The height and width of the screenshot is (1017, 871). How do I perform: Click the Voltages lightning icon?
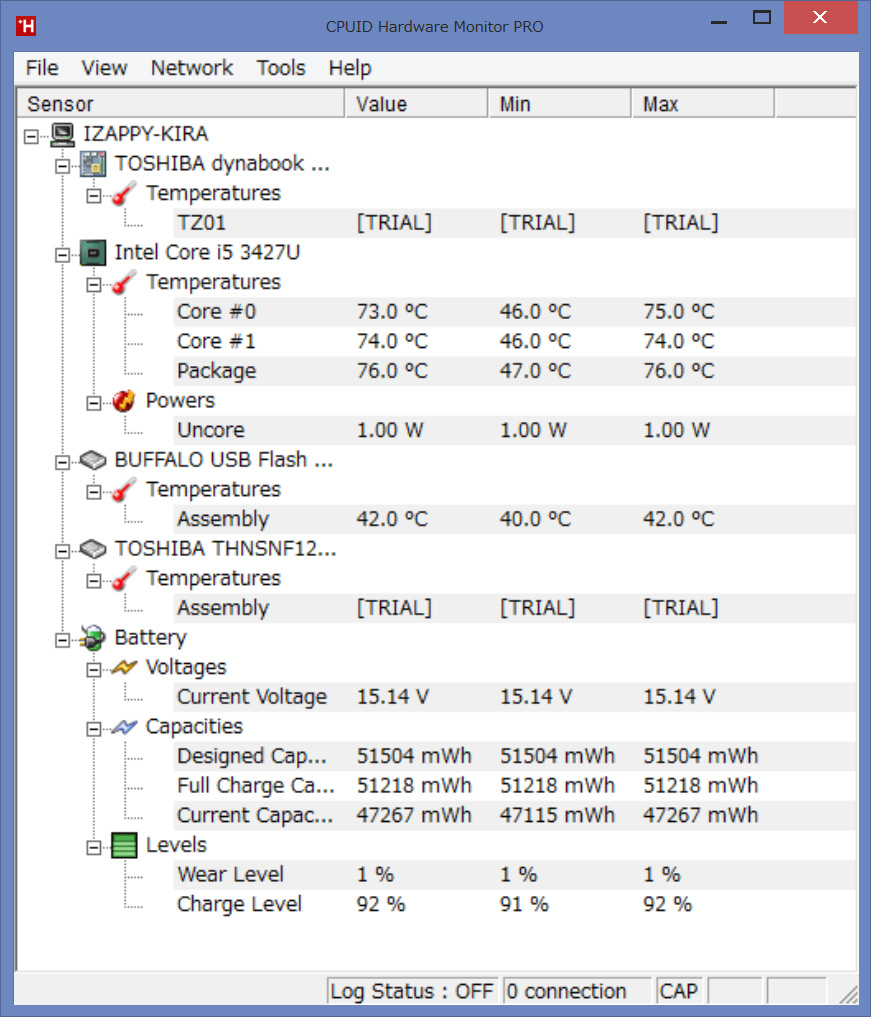[x=124, y=668]
